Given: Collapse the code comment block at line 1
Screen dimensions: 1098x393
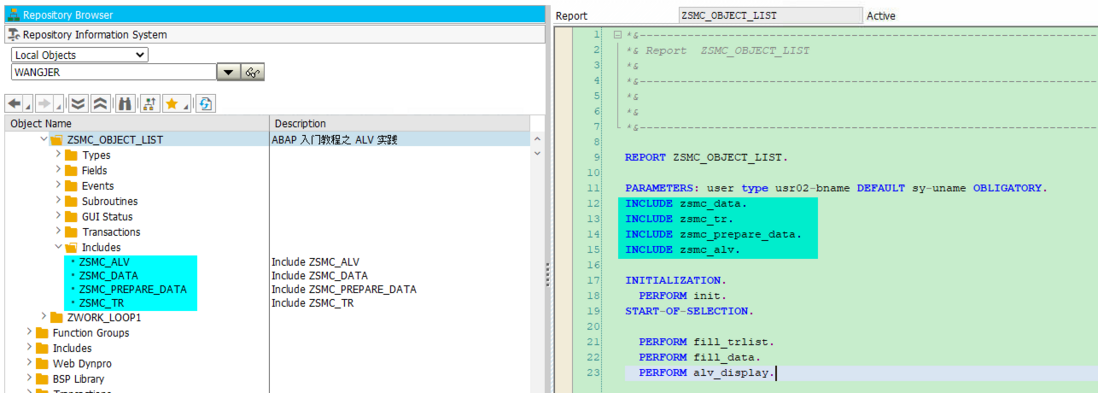Looking at the screenshot, I should click(x=617, y=35).
